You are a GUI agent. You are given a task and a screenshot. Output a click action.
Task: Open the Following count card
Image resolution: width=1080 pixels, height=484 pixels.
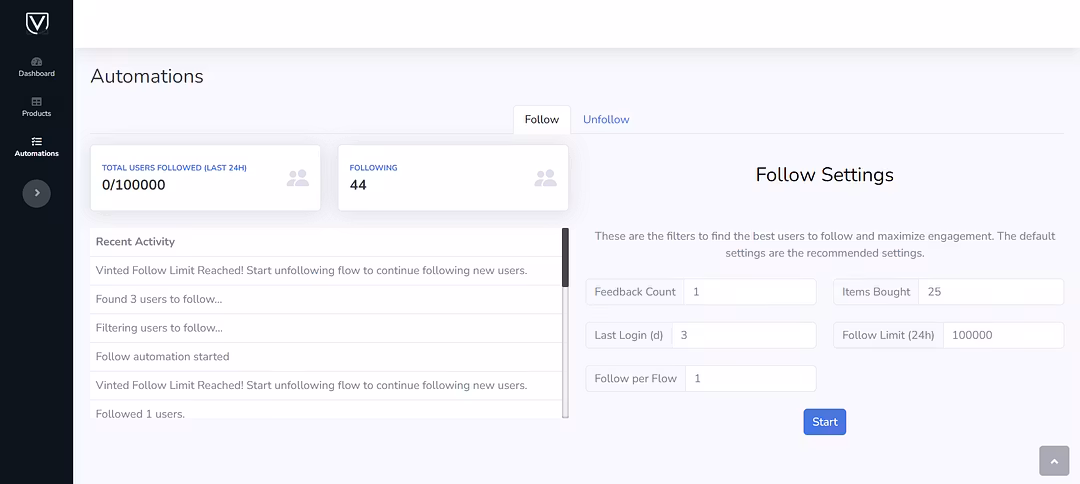[x=453, y=178]
